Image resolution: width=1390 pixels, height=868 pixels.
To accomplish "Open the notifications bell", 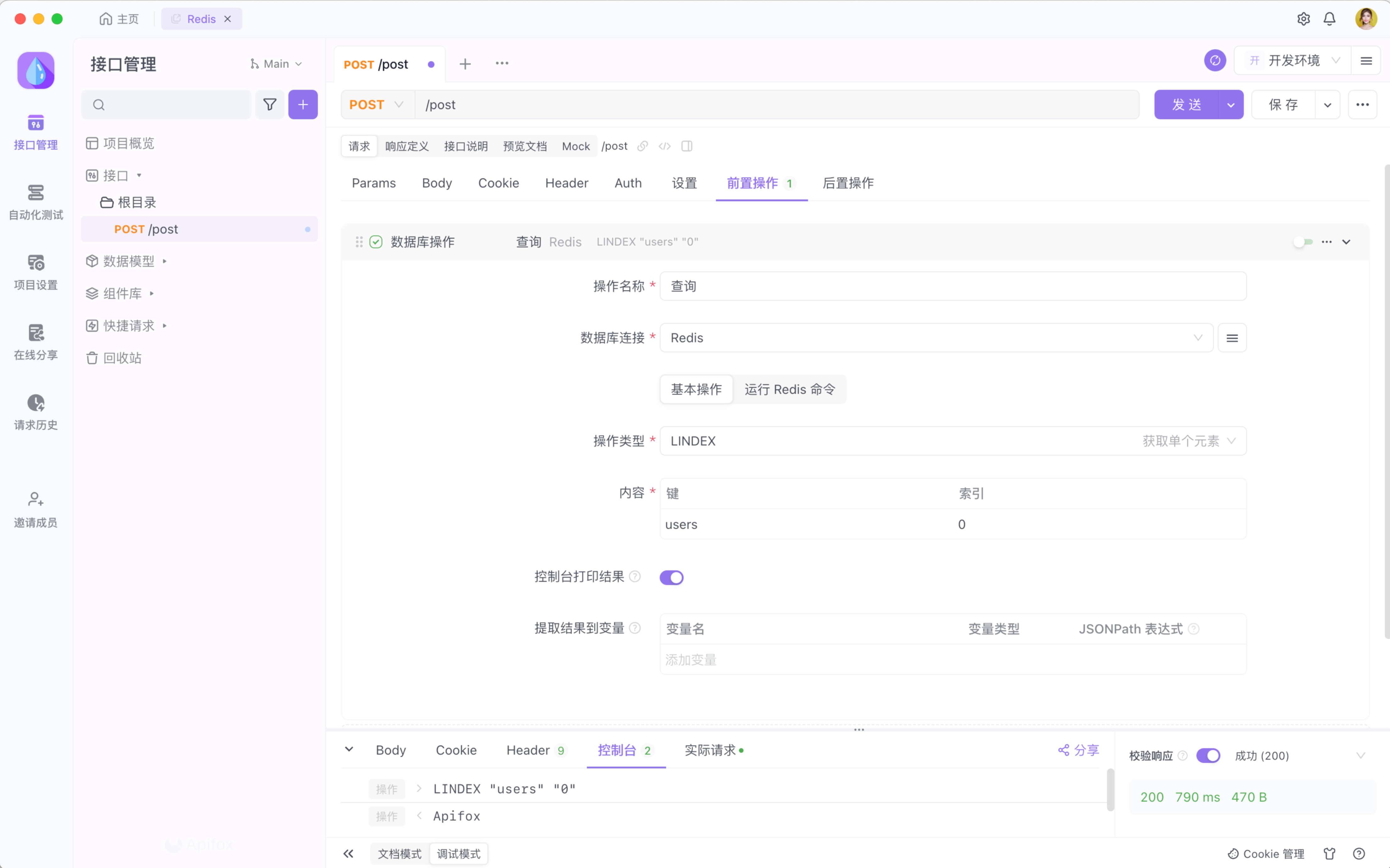I will pos(1329,19).
